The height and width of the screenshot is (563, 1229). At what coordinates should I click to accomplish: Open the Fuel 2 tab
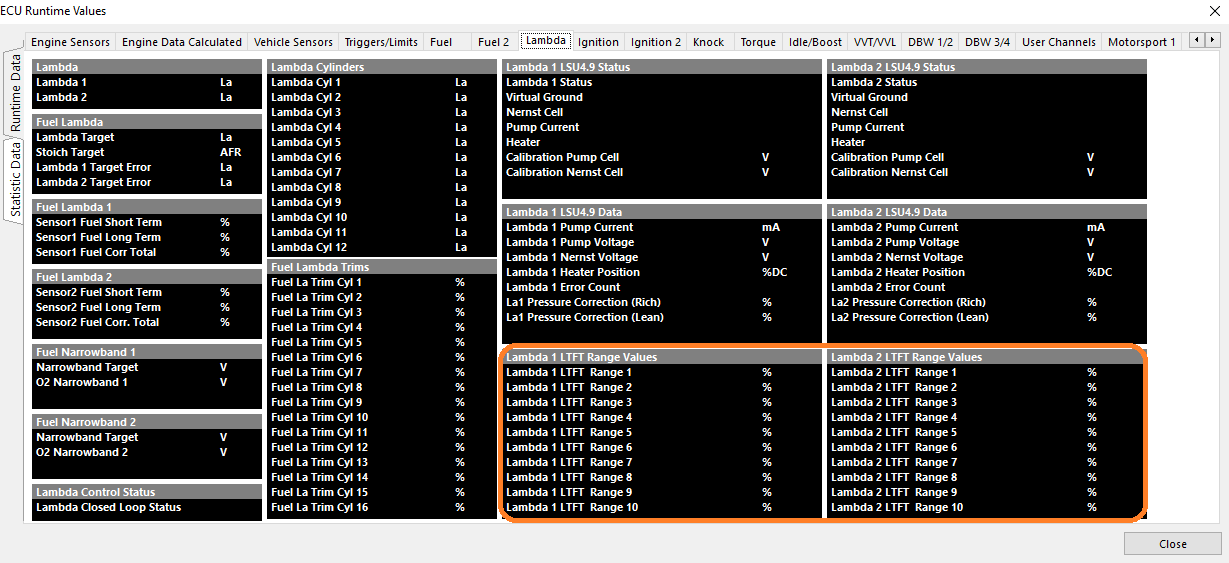[493, 42]
